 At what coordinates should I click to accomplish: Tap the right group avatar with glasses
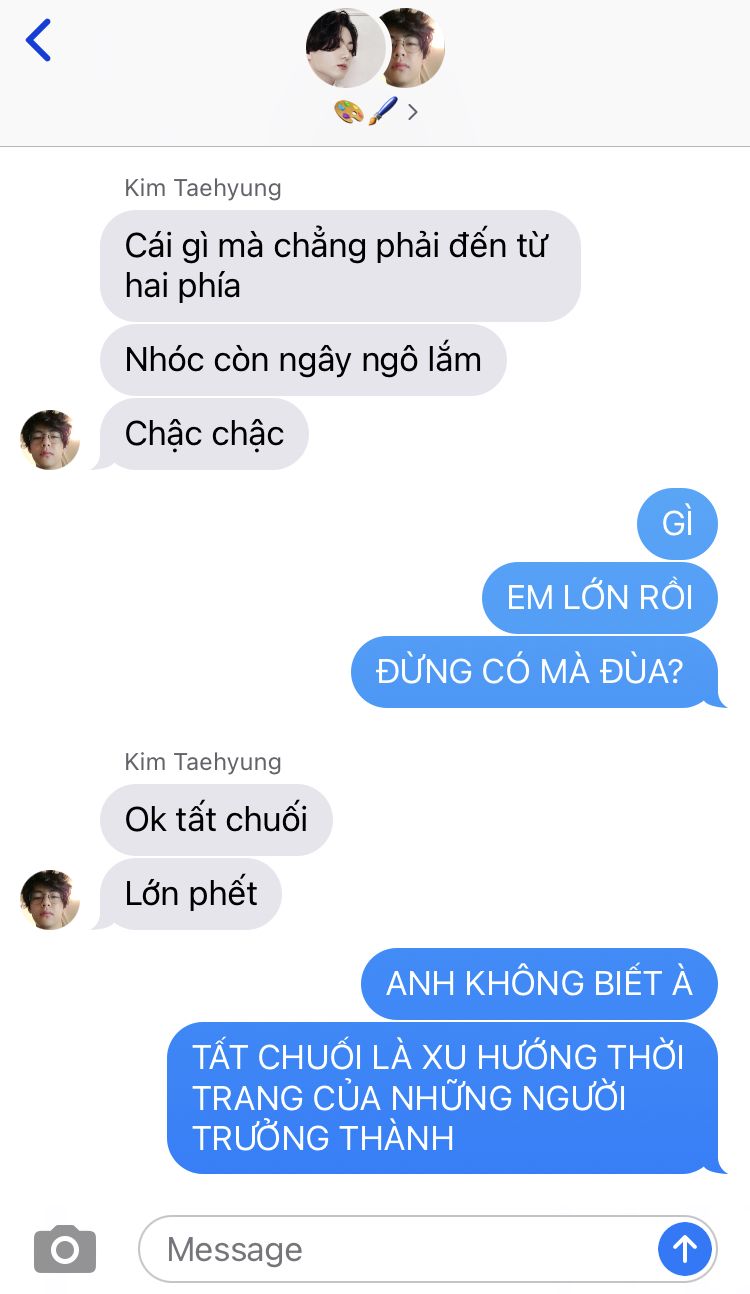click(412, 48)
